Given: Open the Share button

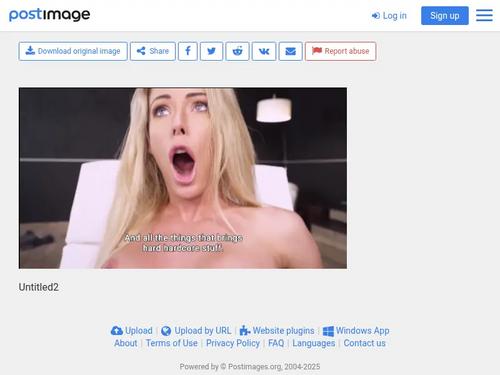Looking at the screenshot, I should pyautogui.click(x=153, y=51).
